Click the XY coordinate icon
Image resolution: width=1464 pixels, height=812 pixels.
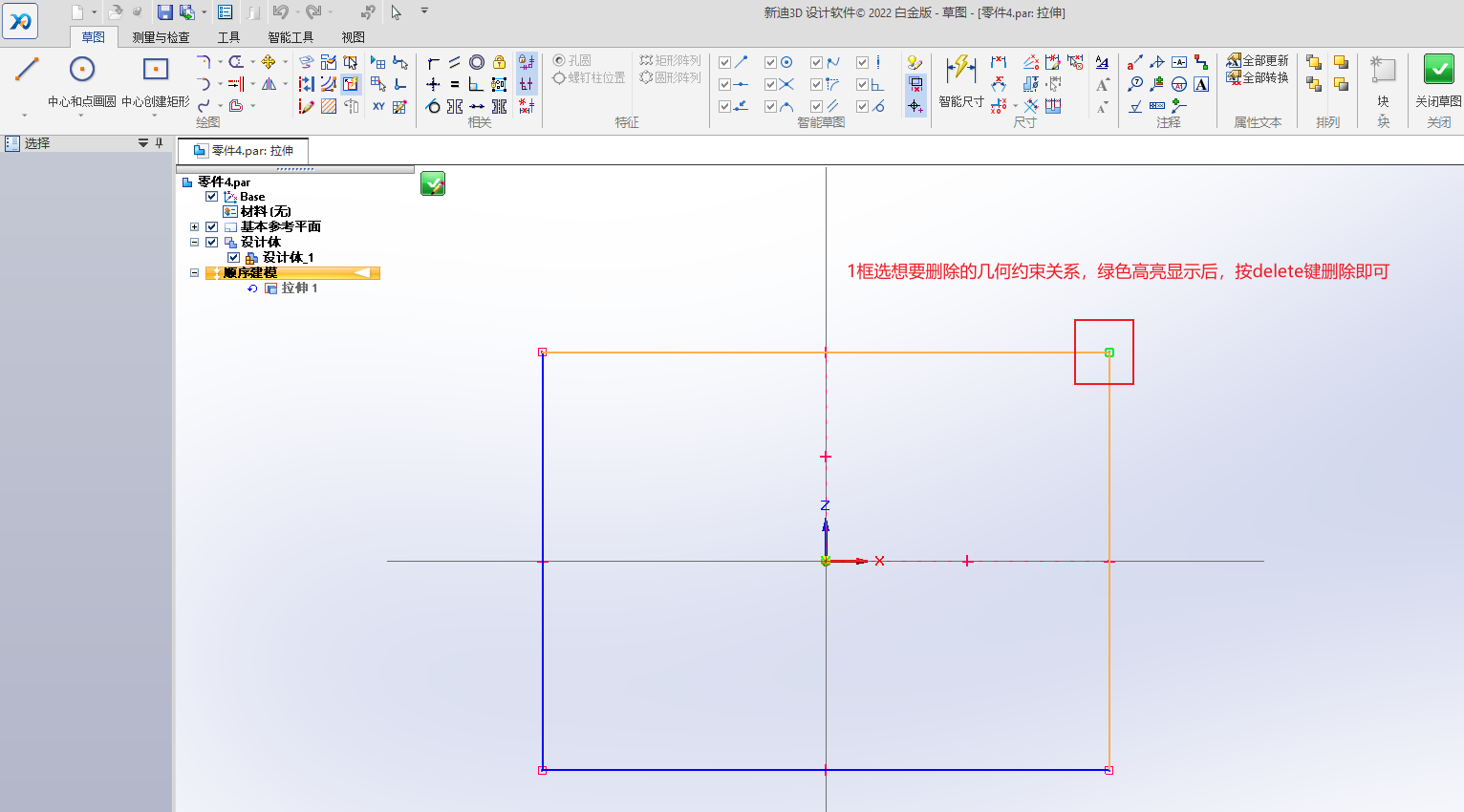pos(378,106)
